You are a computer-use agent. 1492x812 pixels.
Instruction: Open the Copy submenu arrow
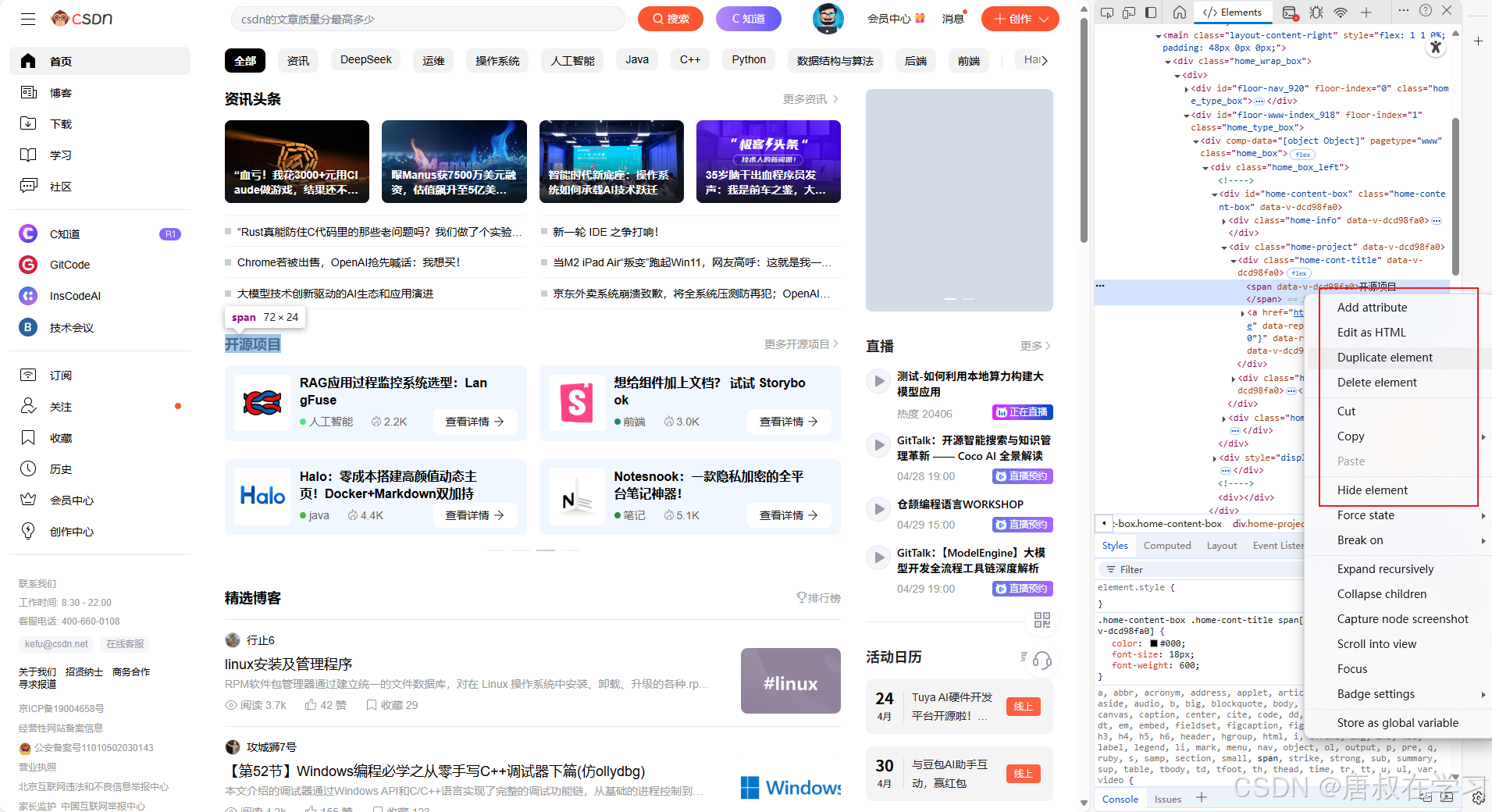[x=1483, y=436]
